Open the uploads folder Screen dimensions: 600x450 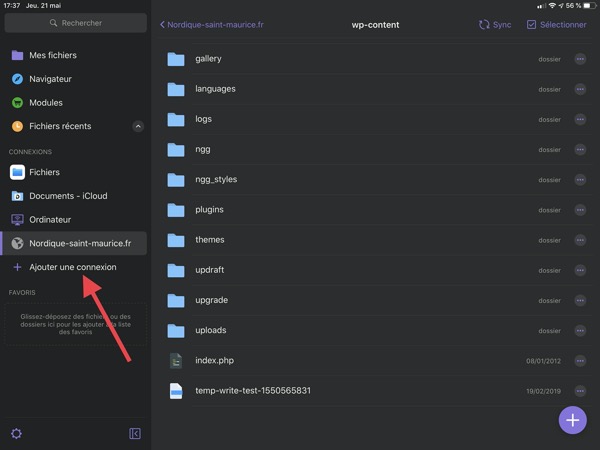[211, 330]
